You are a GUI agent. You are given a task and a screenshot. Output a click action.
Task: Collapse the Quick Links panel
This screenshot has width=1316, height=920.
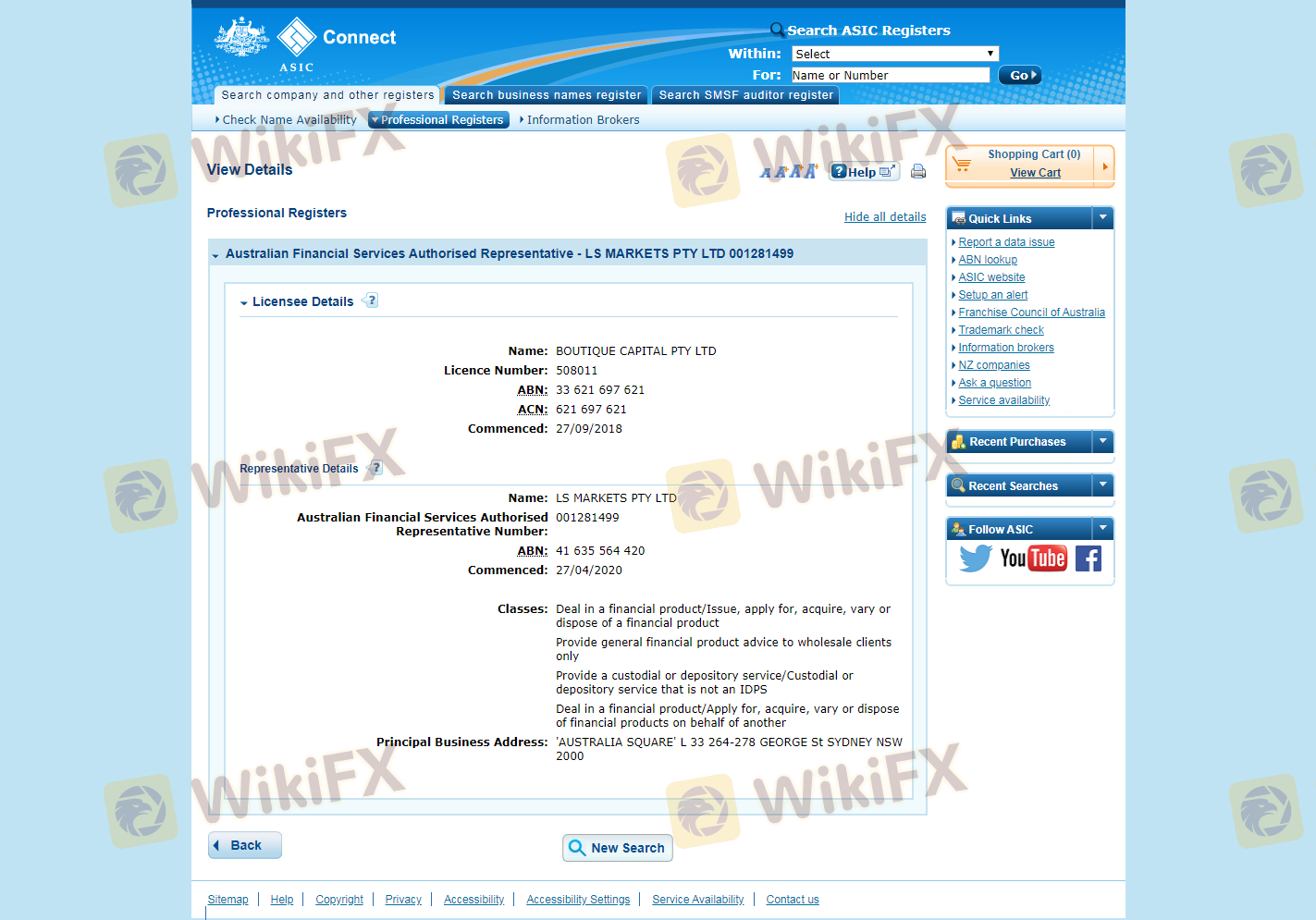[1102, 218]
